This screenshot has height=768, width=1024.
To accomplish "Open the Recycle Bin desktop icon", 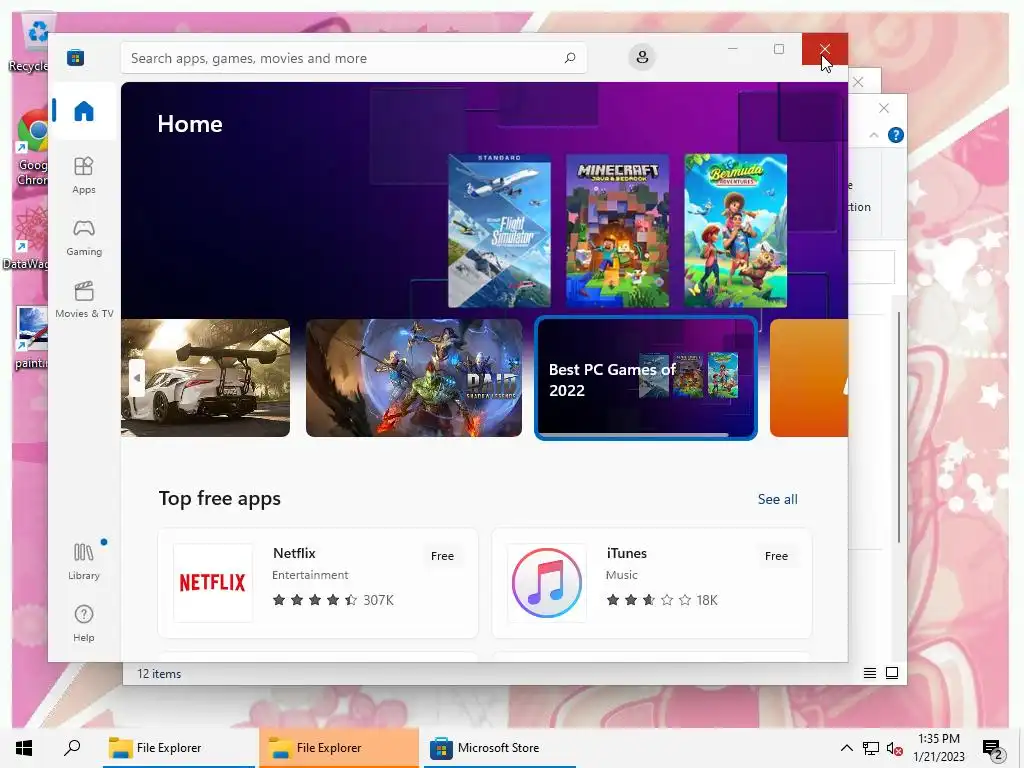I will click(x=31, y=44).
